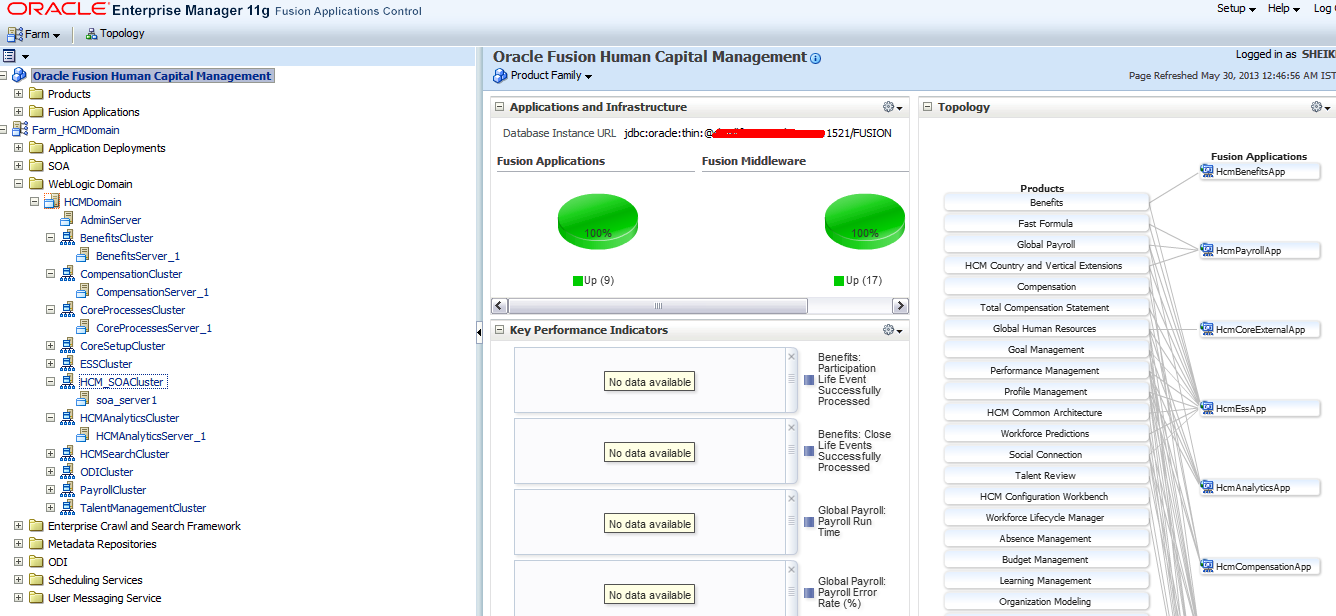Click the horizontal scrollbar left arrow
This screenshot has height=616, width=1336.
click(x=500, y=306)
